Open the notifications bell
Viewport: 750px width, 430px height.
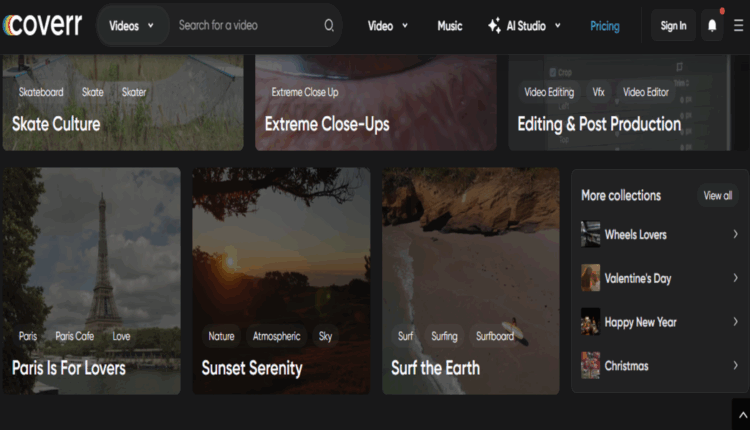712,26
